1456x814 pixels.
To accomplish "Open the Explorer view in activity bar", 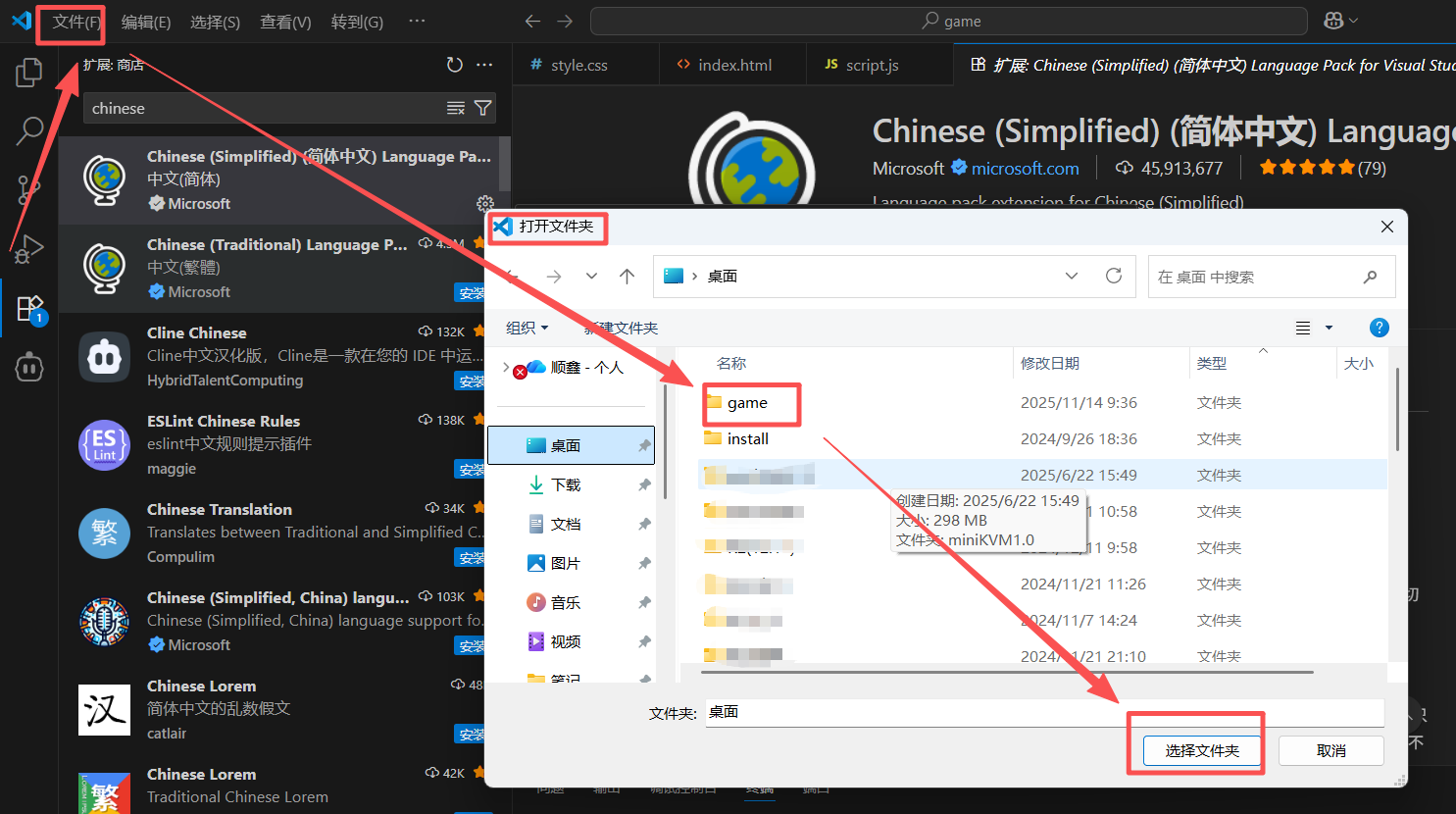I will click(29, 73).
